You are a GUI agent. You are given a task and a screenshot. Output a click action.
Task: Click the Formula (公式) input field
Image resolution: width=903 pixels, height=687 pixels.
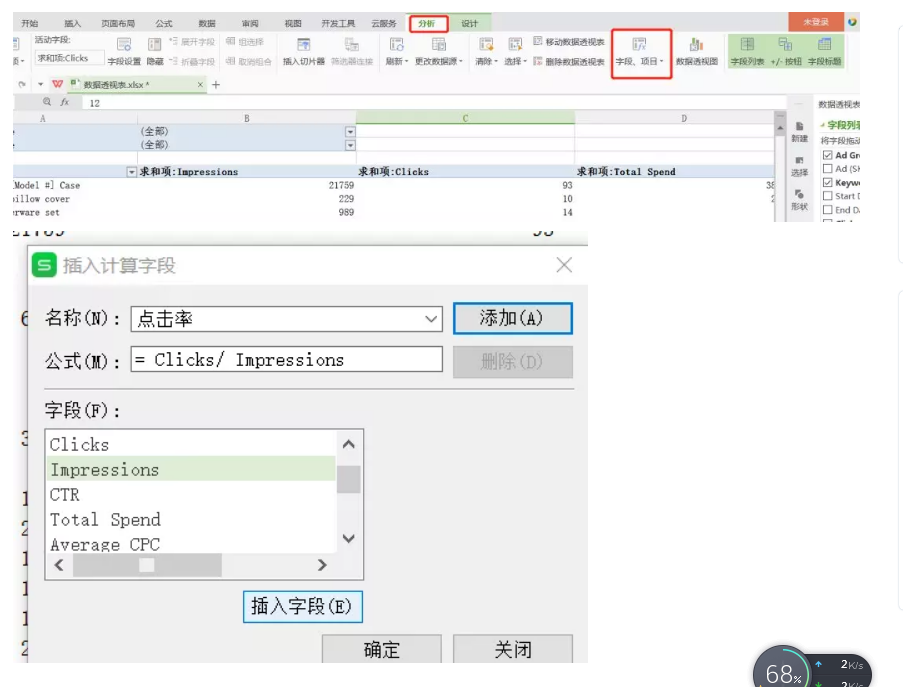point(286,360)
